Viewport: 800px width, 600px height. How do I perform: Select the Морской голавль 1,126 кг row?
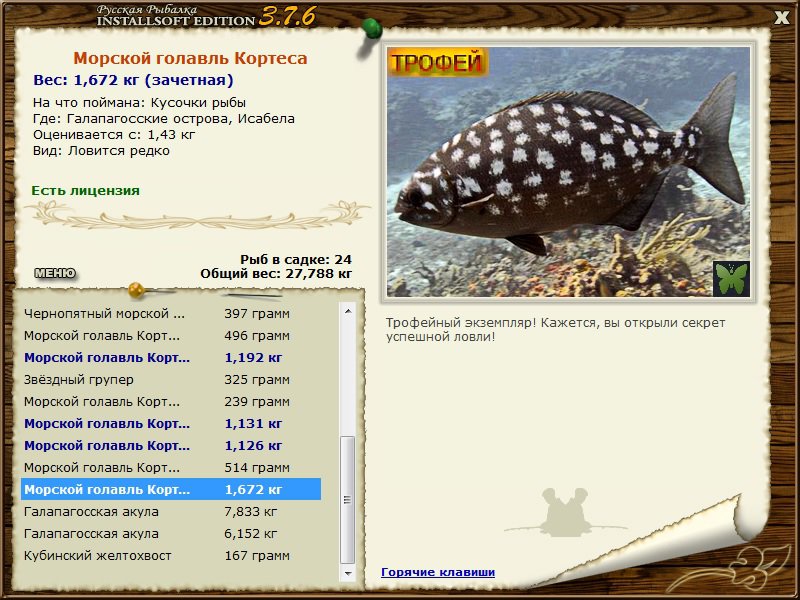(x=171, y=445)
